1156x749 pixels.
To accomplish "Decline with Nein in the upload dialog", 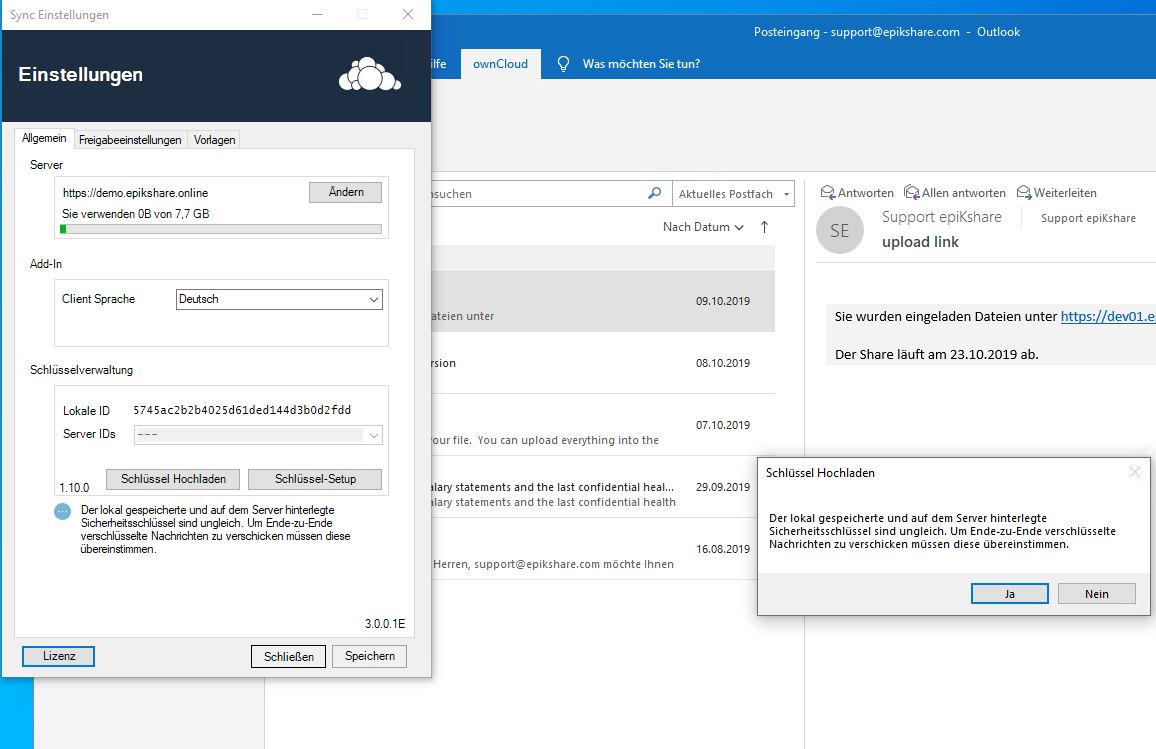I will pos(1096,593).
